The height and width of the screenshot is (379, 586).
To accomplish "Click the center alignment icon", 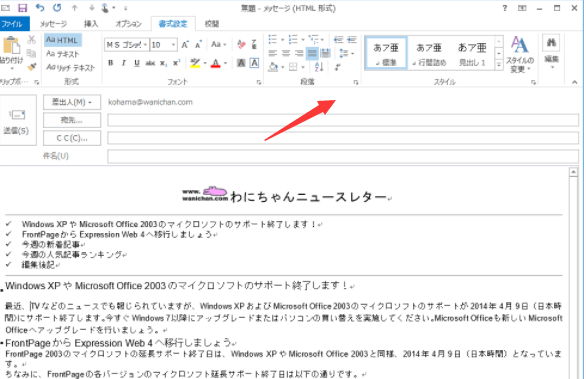I will [286, 53].
